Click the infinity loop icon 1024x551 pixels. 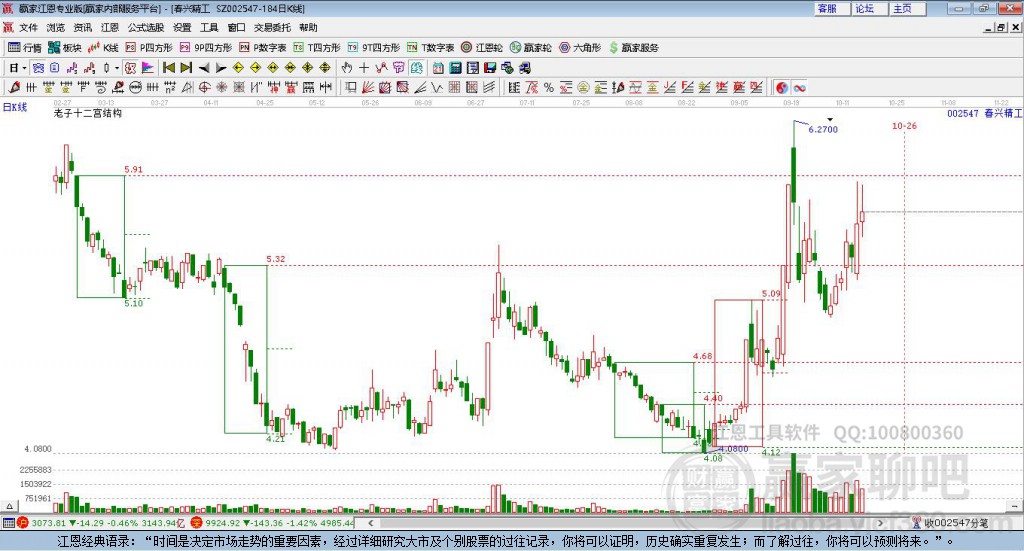(799, 87)
